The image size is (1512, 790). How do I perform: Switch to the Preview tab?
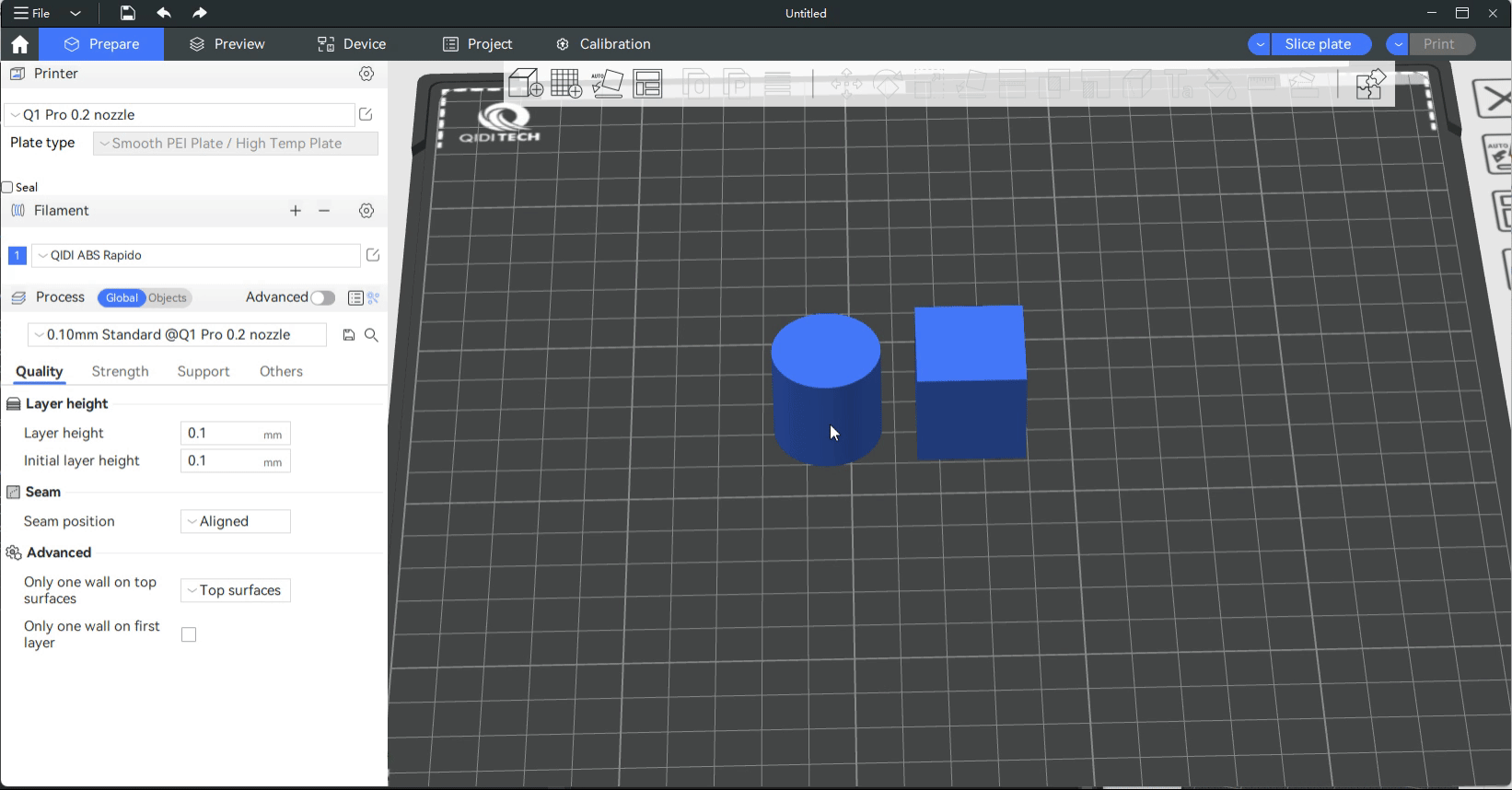[x=227, y=44]
